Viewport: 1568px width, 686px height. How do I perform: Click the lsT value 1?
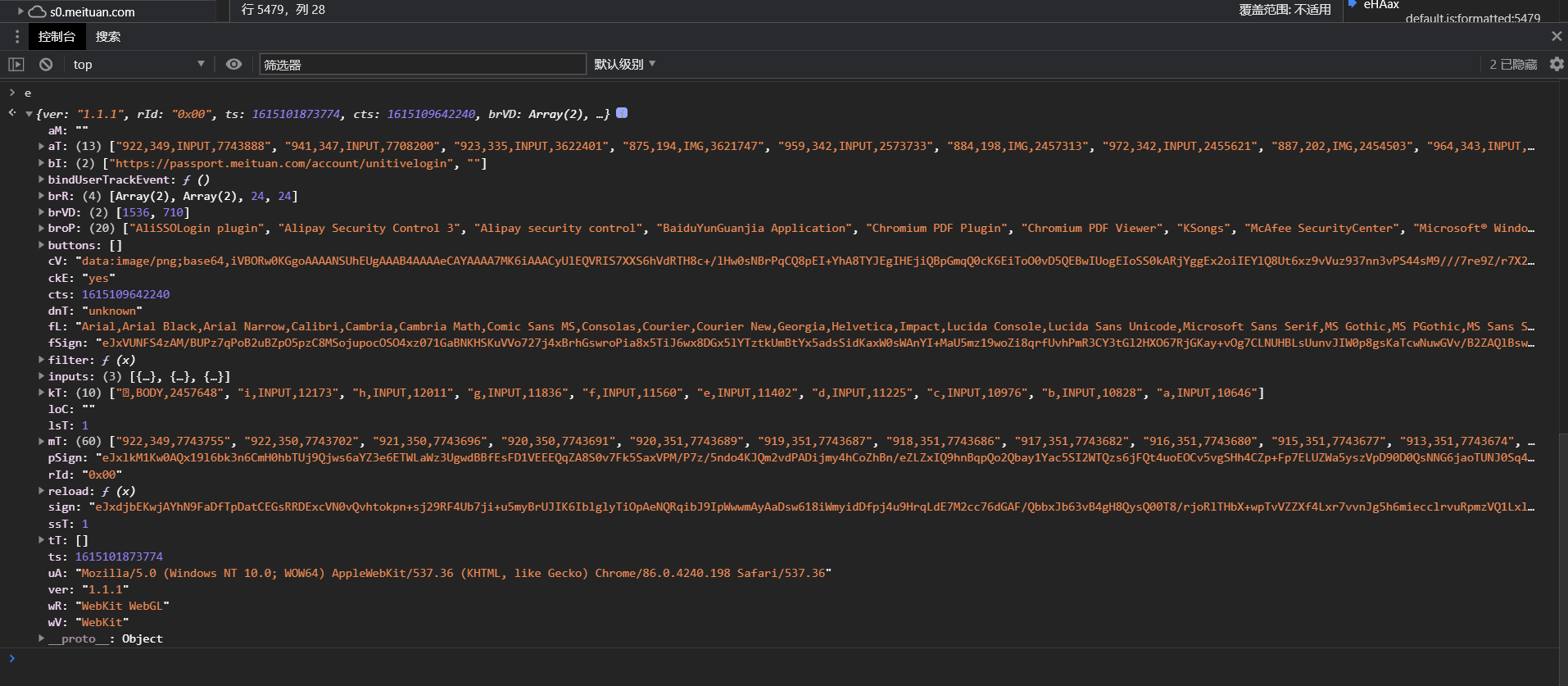85,425
